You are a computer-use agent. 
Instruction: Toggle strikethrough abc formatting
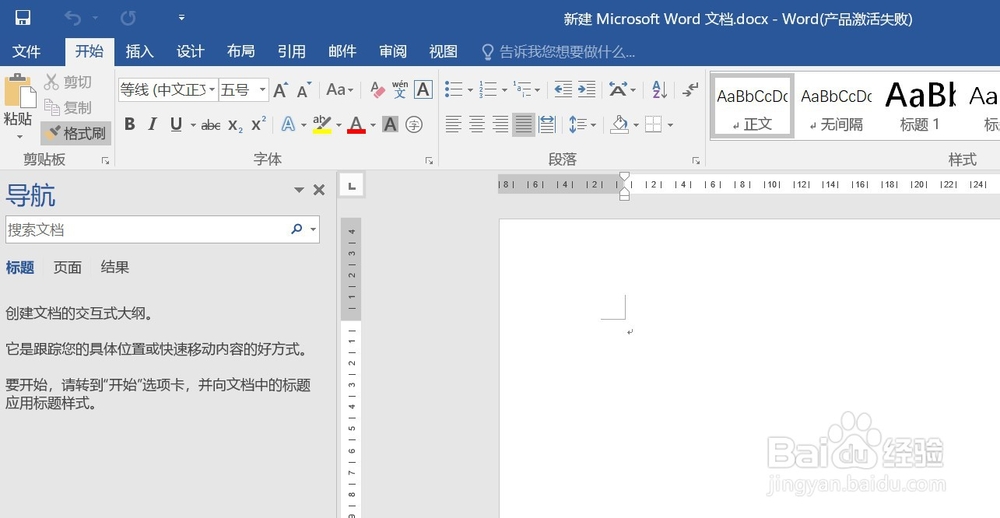coord(210,126)
